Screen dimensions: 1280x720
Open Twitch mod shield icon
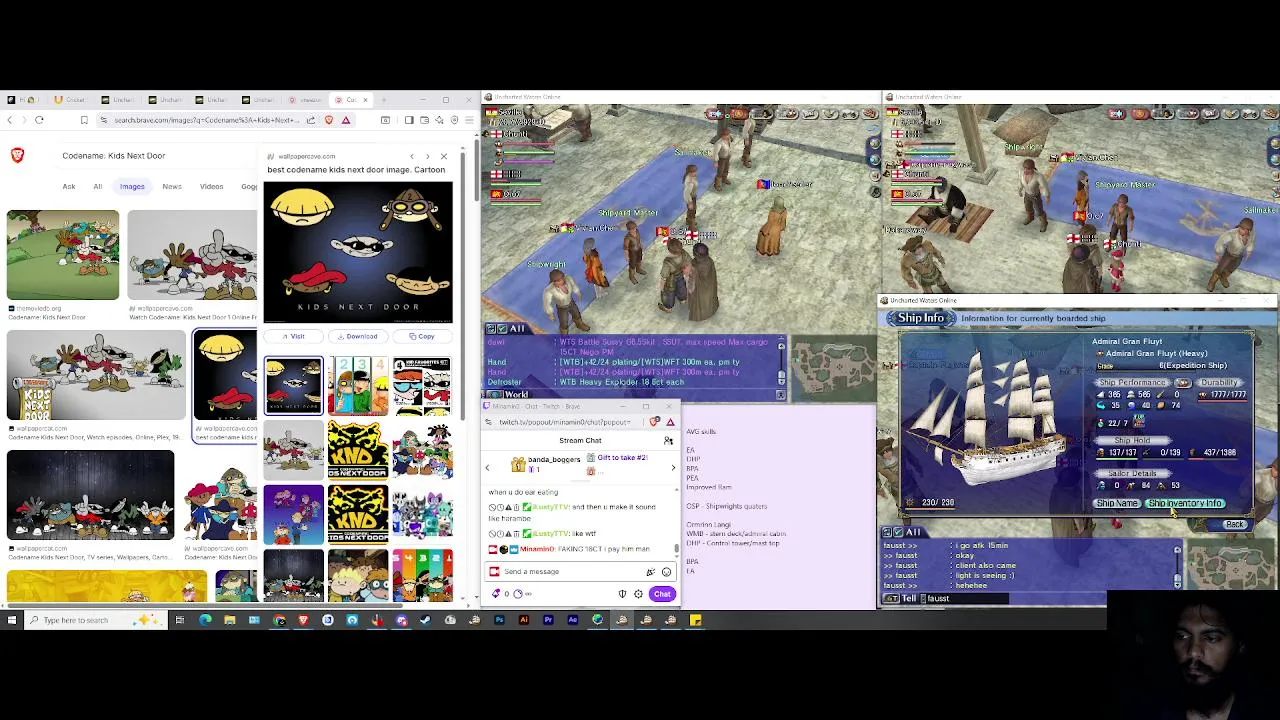click(622, 594)
